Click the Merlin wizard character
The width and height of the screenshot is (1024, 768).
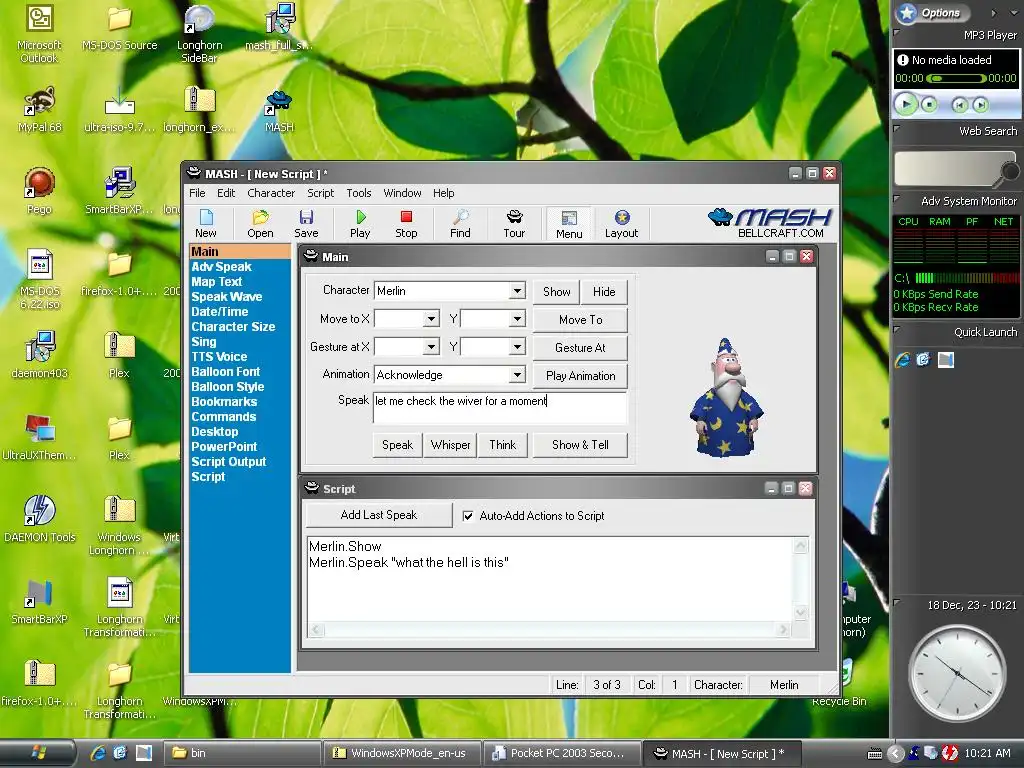727,397
